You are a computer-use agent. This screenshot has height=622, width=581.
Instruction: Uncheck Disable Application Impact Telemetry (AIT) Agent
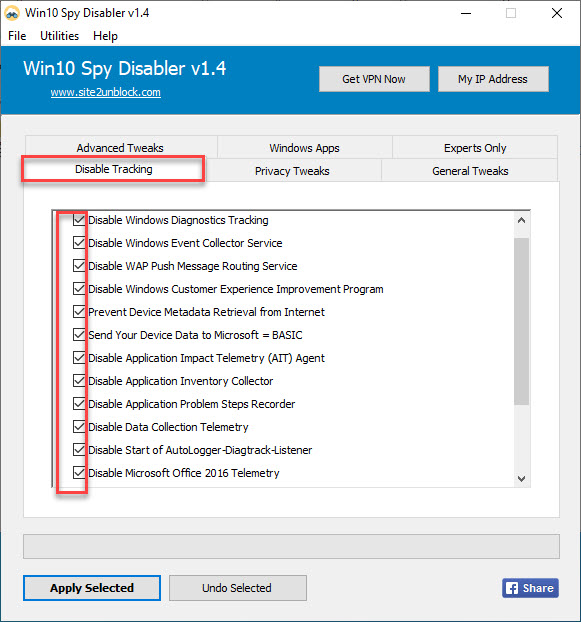[x=79, y=358]
